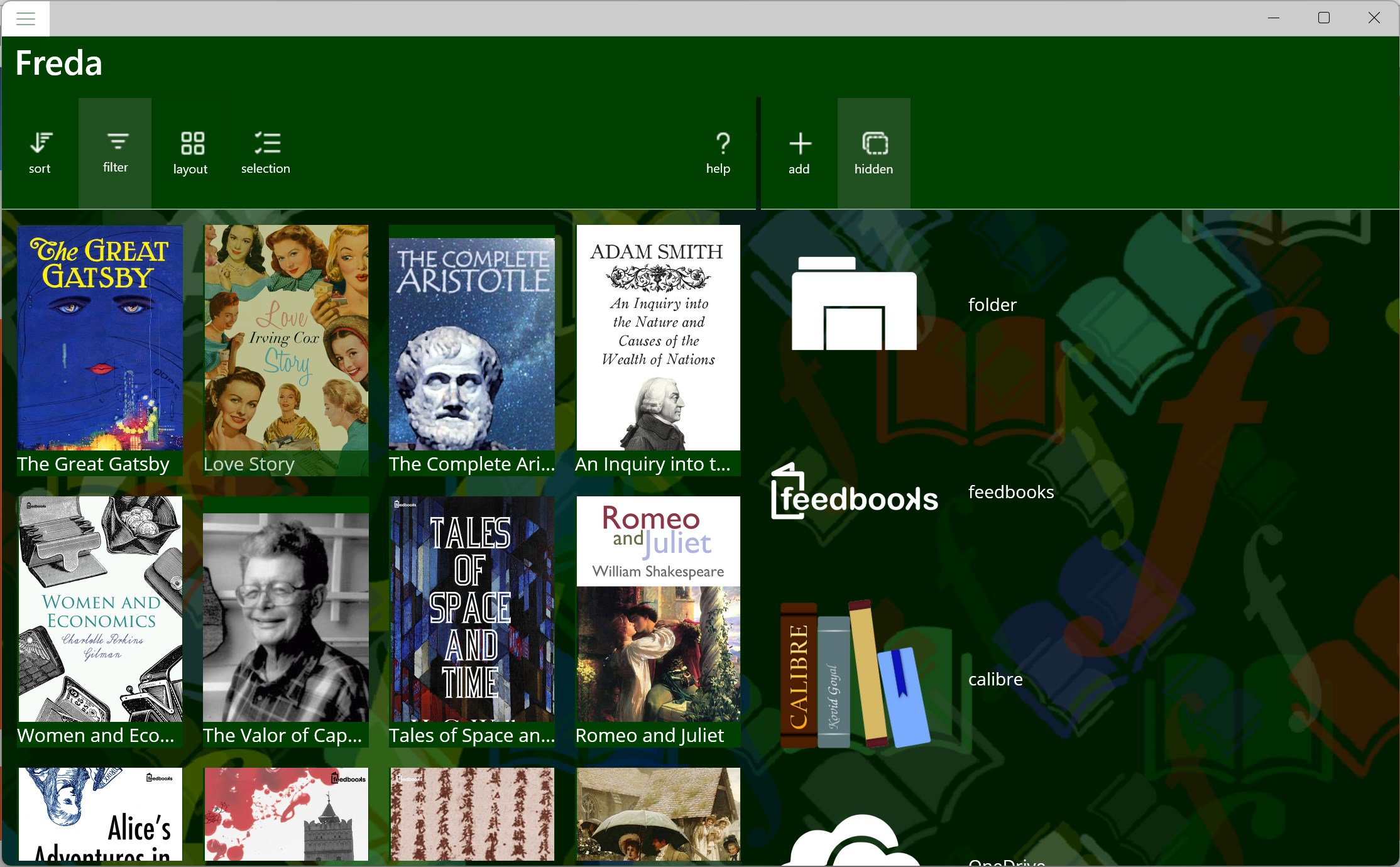The width and height of the screenshot is (1400, 867).
Task: Enter book selection mode
Action: pyautogui.click(x=266, y=151)
